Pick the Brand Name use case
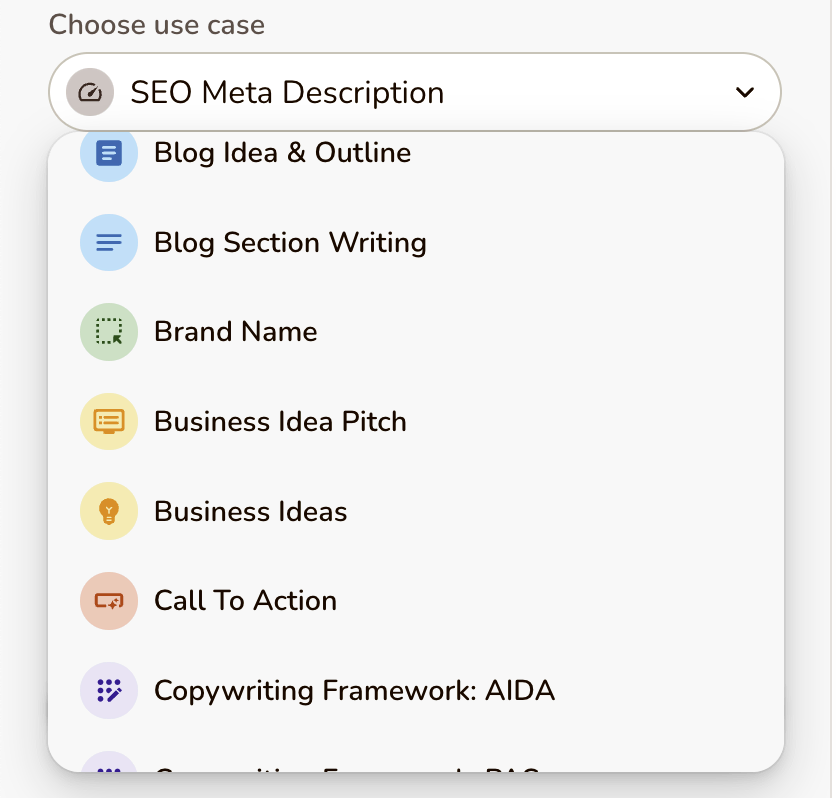Screen dimensions: 836x798 point(236,332)
